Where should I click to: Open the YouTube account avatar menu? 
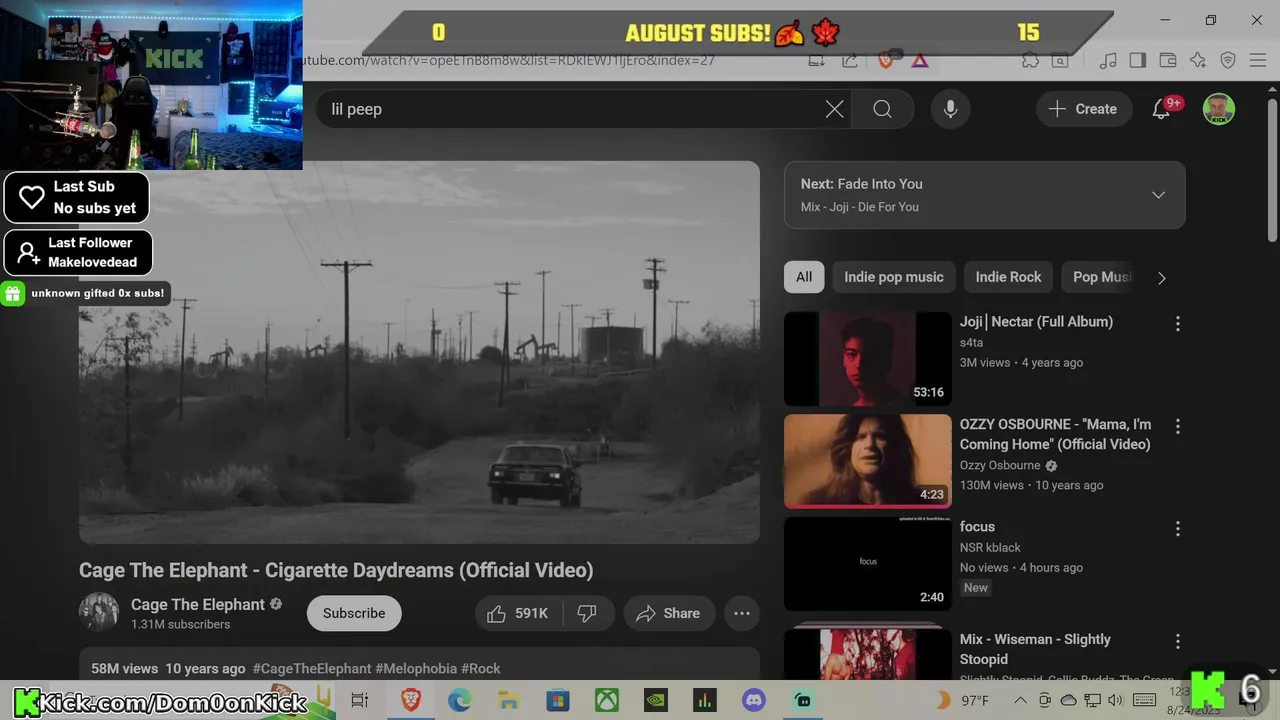coord(1218,109)
